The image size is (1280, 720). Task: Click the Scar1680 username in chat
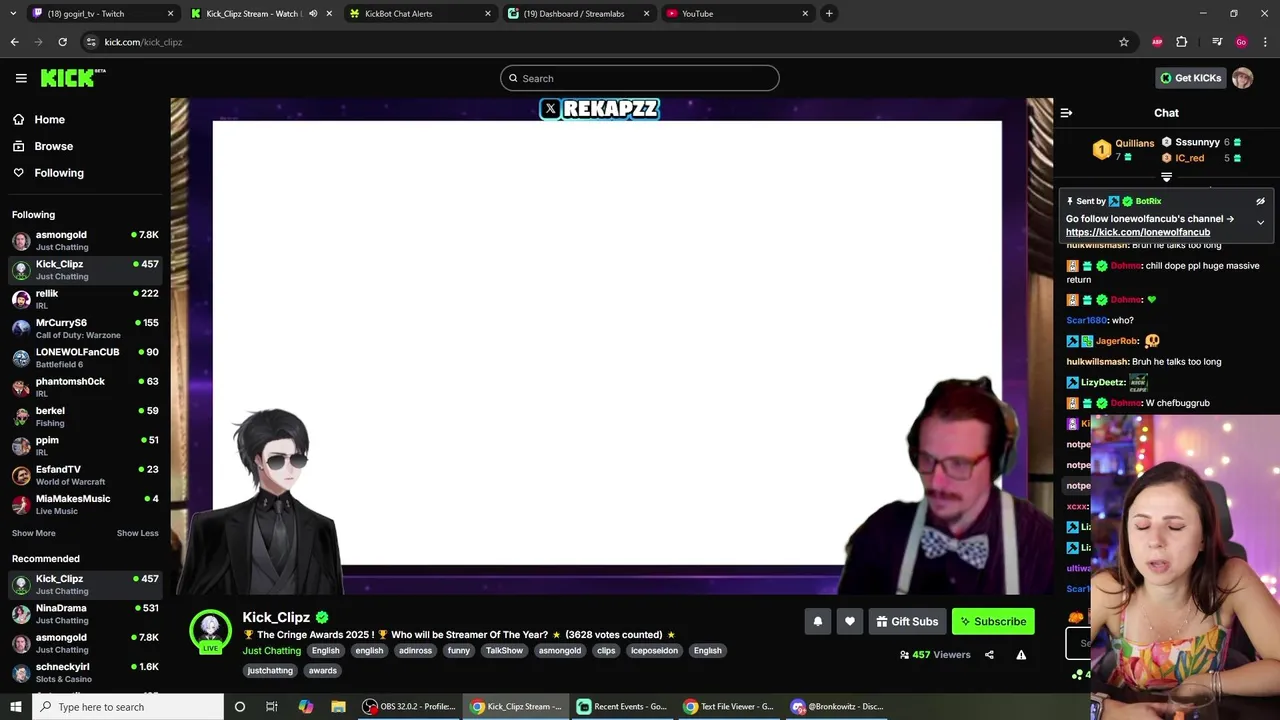pyautogui.click(x=1086, y=320)
